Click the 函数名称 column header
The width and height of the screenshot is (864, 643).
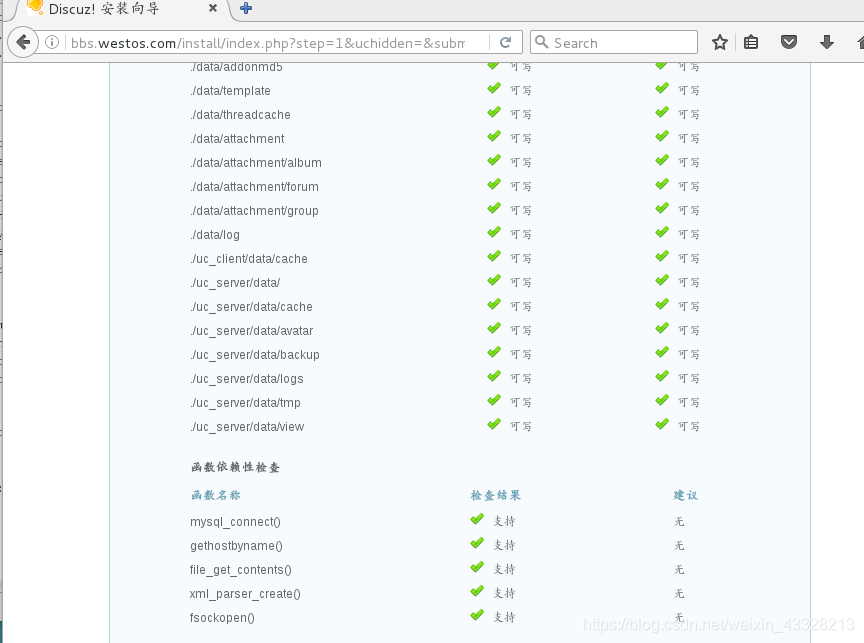click(x=215, y=495)
